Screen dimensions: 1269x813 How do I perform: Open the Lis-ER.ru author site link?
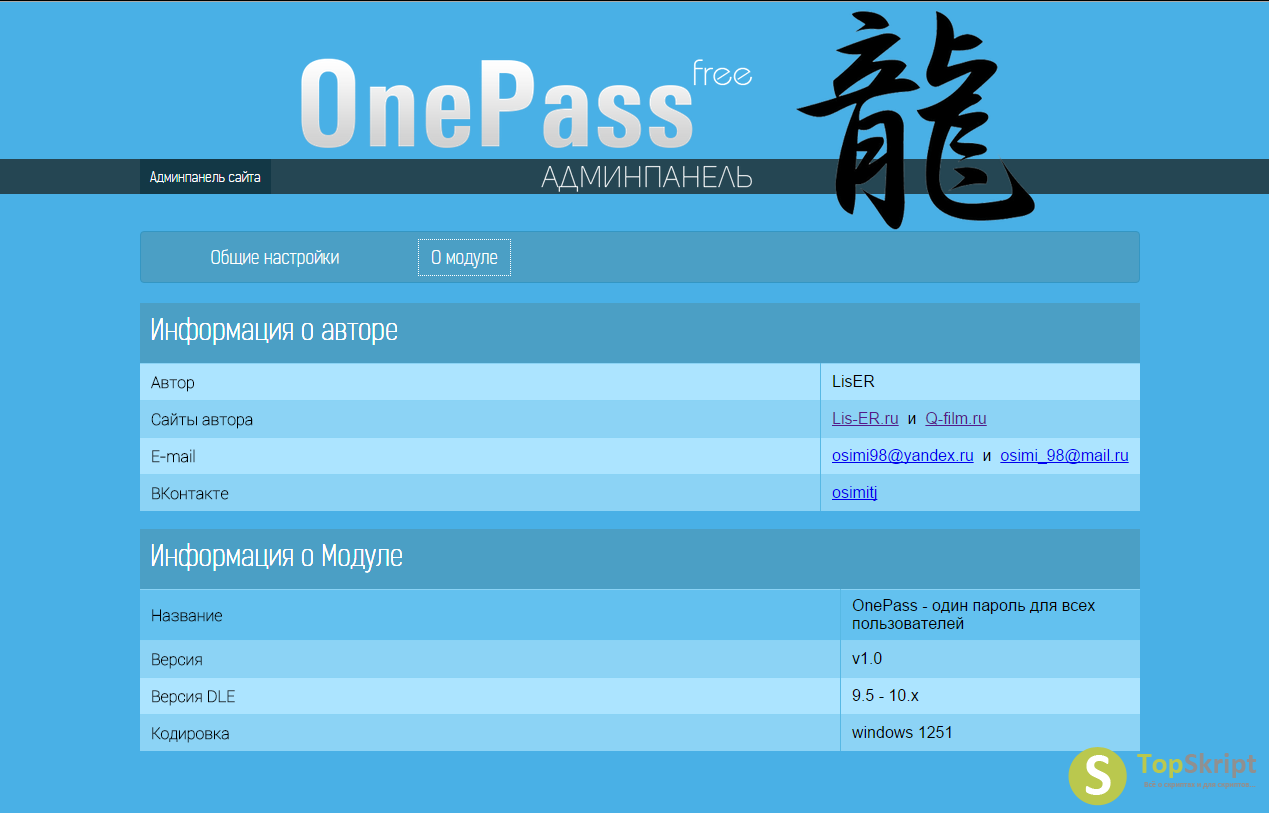point(865,419)
